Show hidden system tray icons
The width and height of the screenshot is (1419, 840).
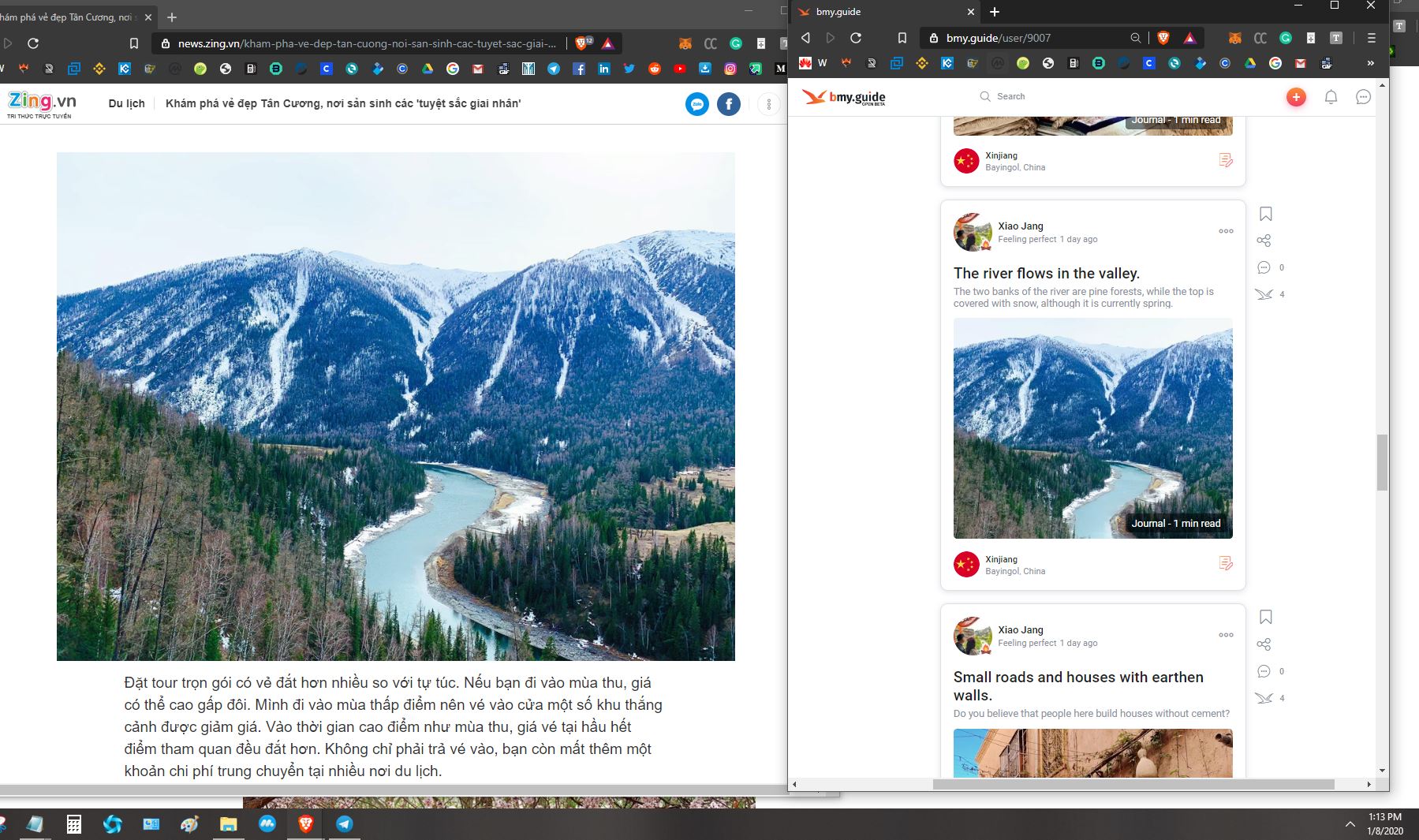(1350, 824)
